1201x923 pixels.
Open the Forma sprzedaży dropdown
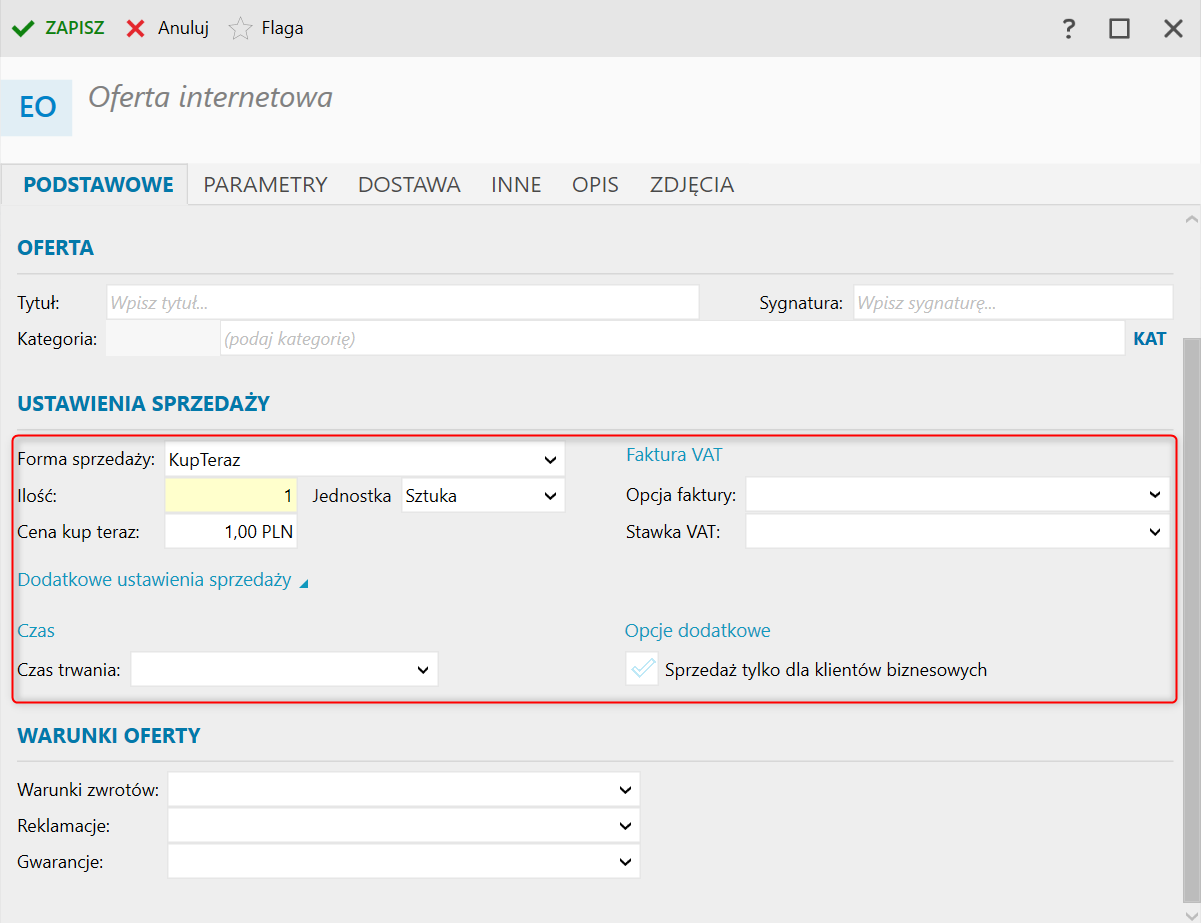point(364,460)
